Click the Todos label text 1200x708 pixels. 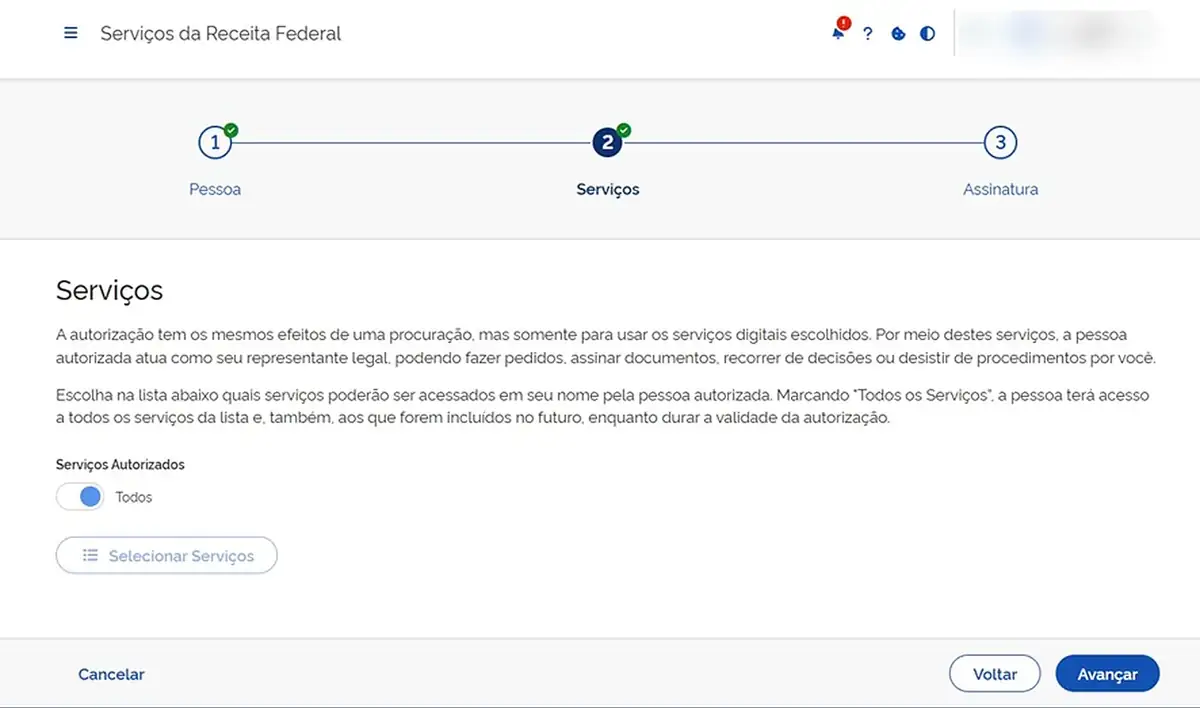tap(134, 497)
